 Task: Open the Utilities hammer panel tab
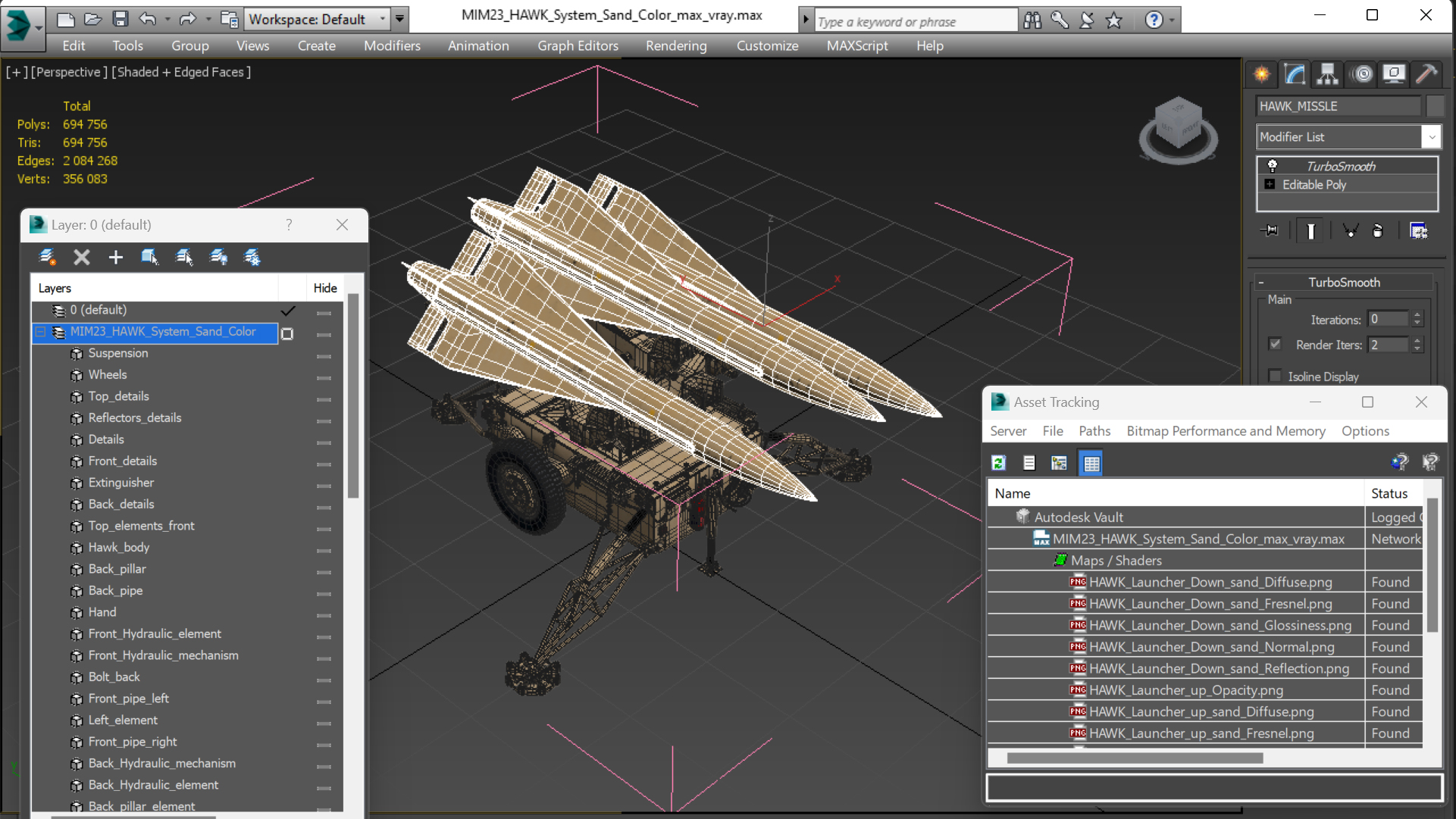coord(1426,73)
